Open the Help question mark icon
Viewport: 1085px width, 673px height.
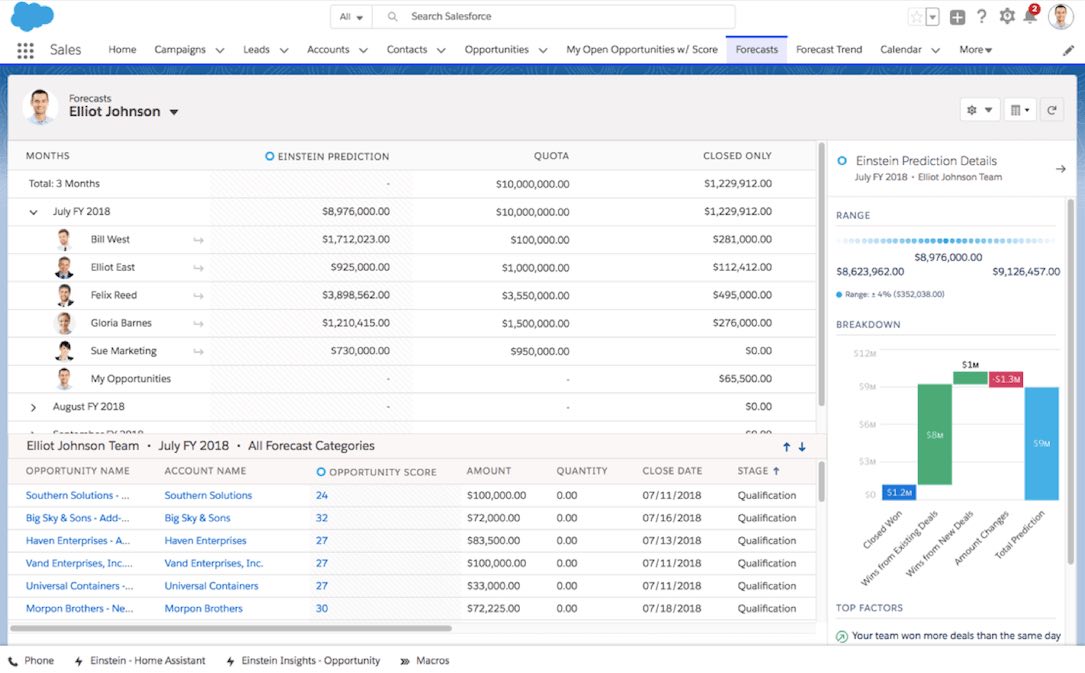982,17
